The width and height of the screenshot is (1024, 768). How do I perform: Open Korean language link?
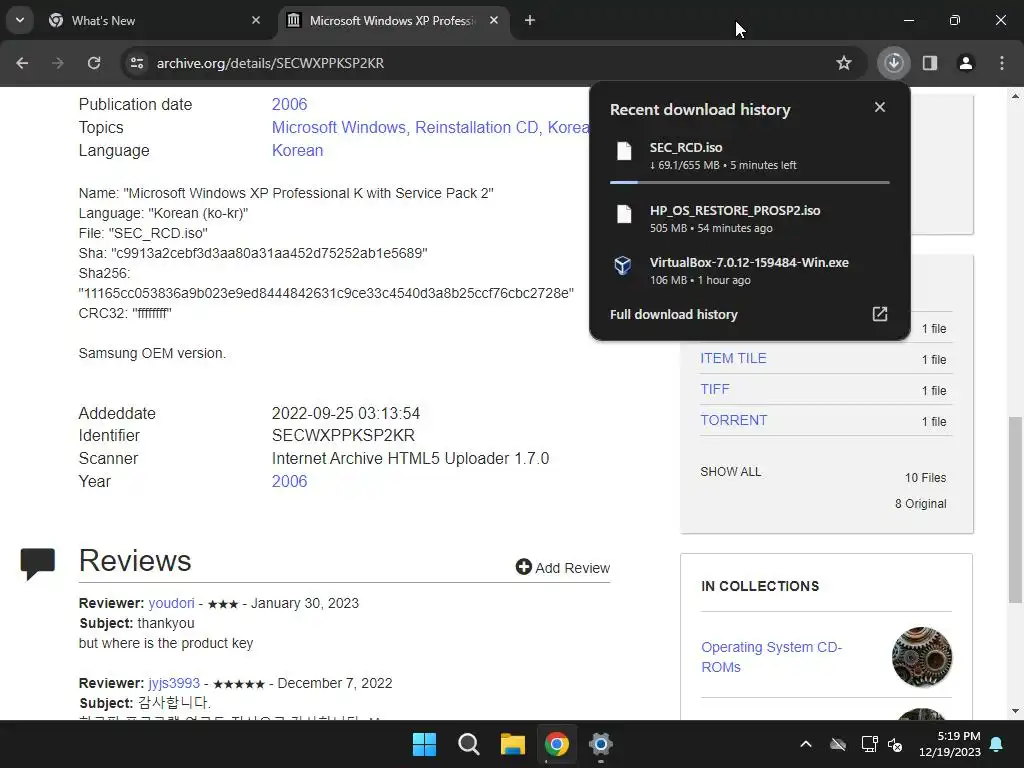coord(297,150)
